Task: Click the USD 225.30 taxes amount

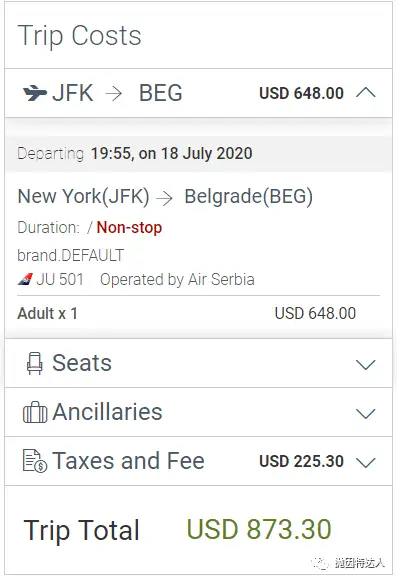Action: [301, 461]
